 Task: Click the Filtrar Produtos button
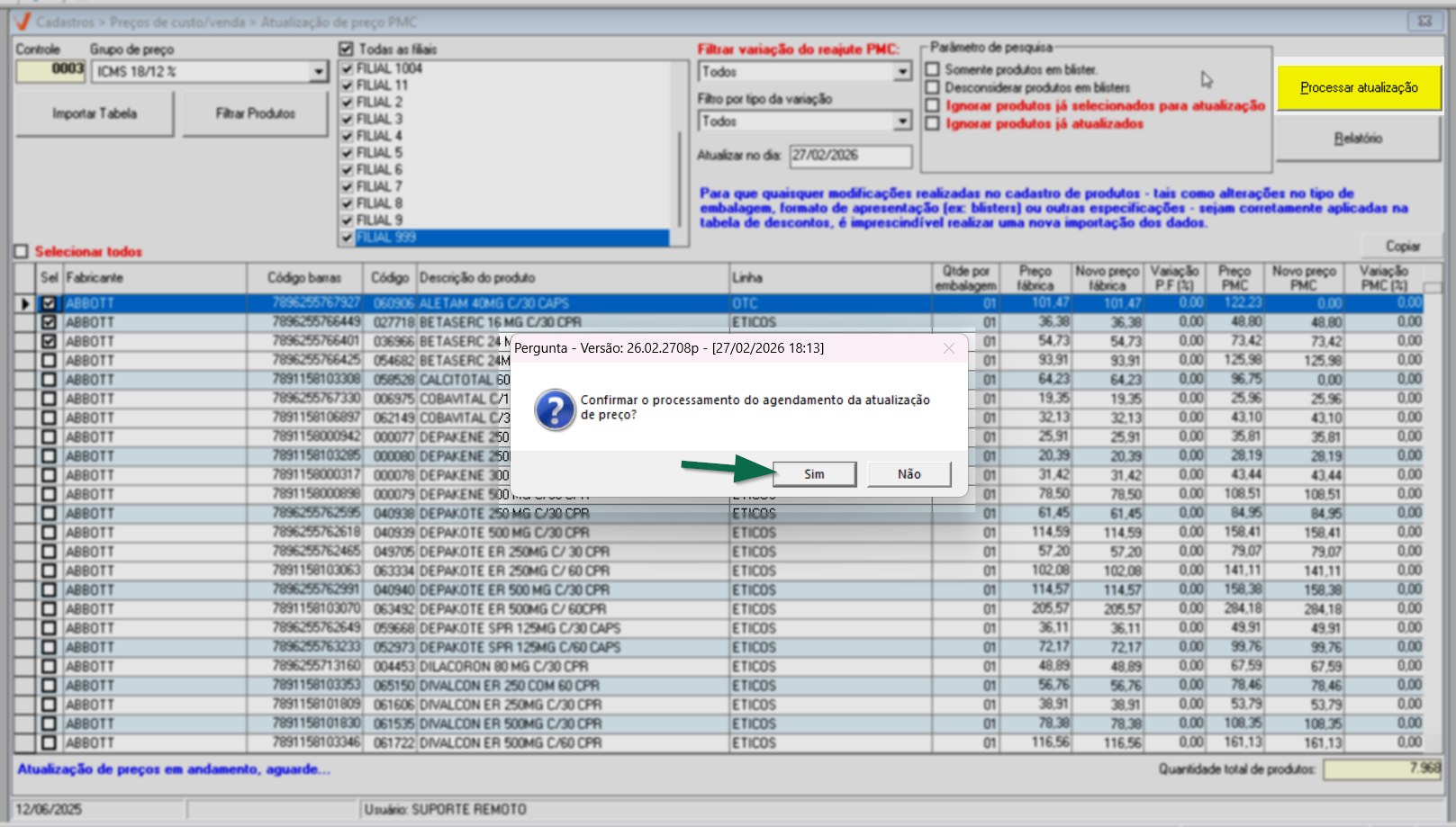(255, 114)
